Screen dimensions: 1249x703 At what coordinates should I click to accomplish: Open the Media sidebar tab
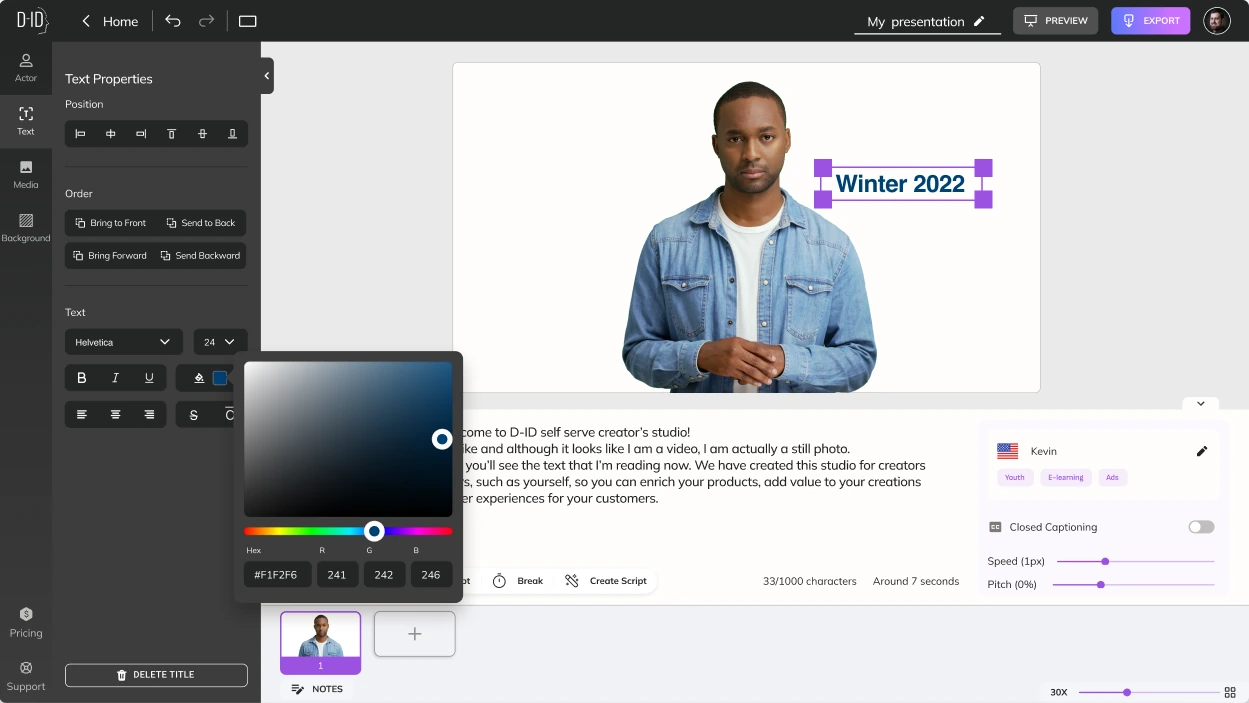coord(26,174)
